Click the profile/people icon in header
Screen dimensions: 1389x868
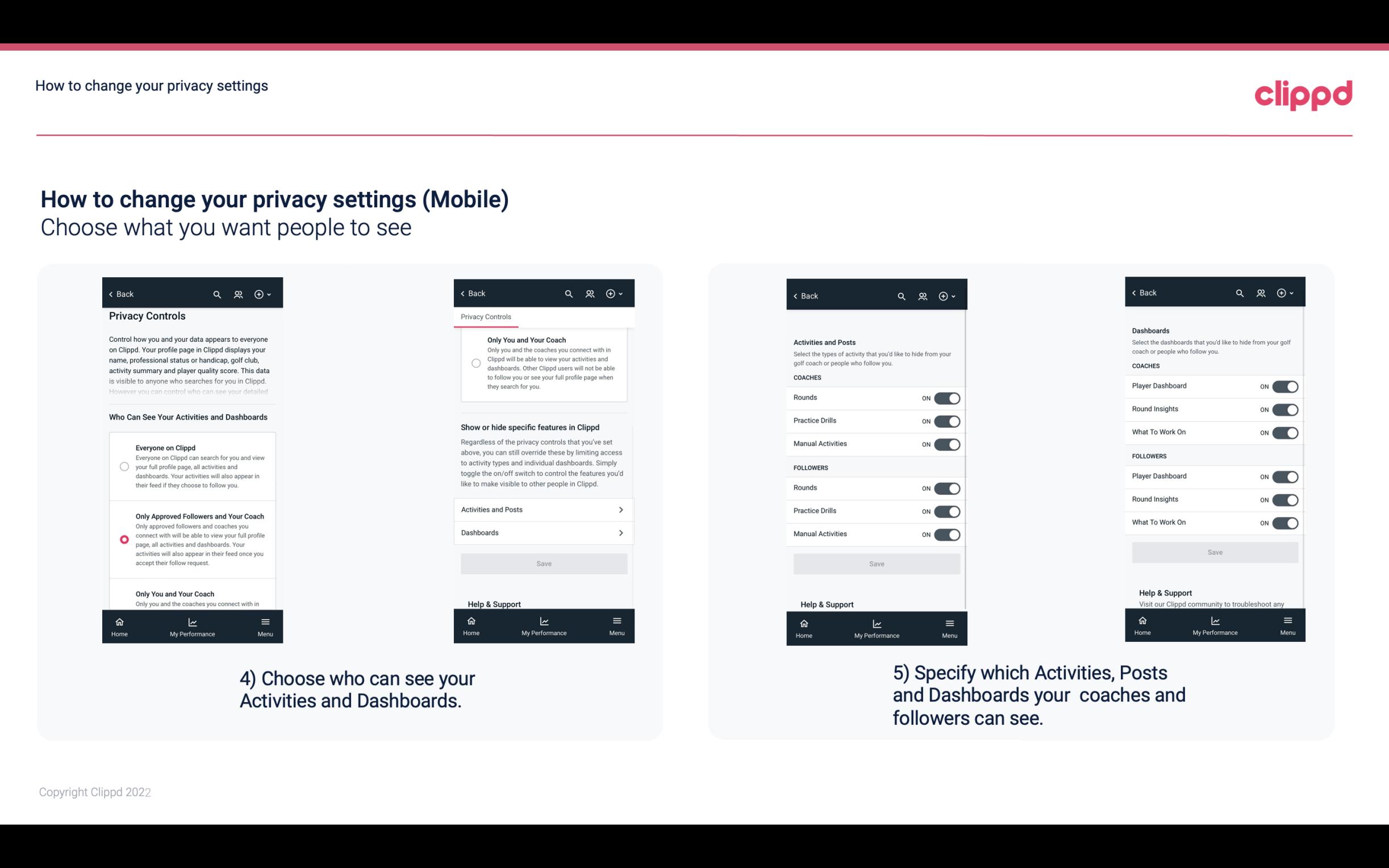coord(237,293)
